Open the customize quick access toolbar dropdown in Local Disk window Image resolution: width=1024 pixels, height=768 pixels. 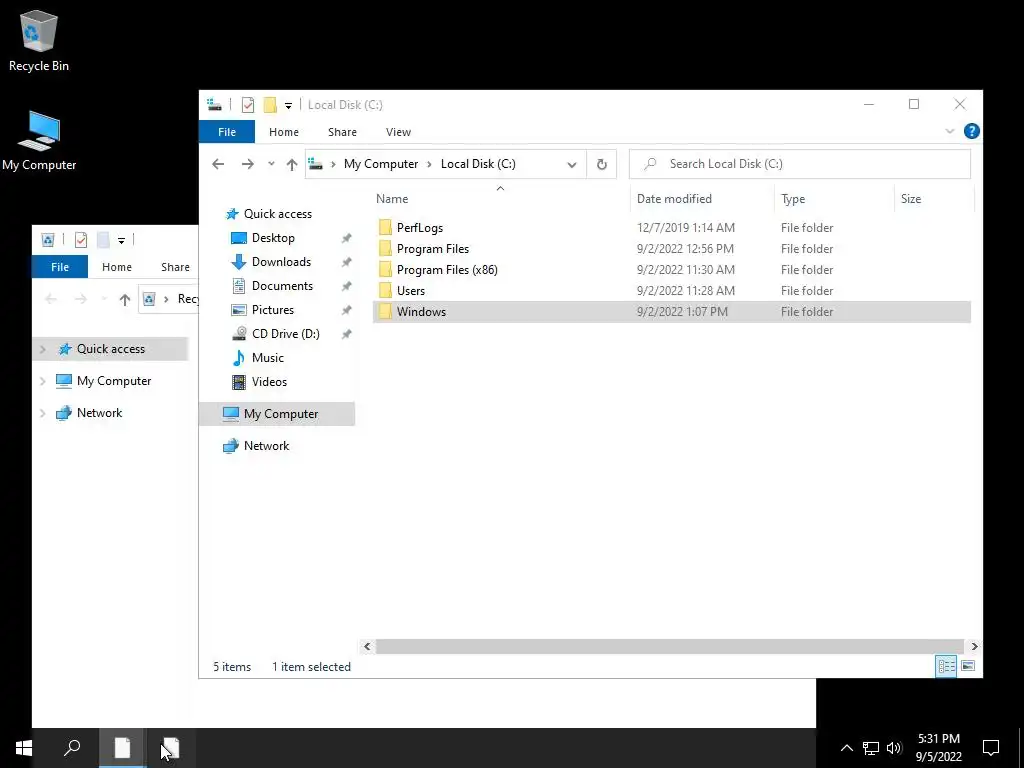[x=288, y=105]
